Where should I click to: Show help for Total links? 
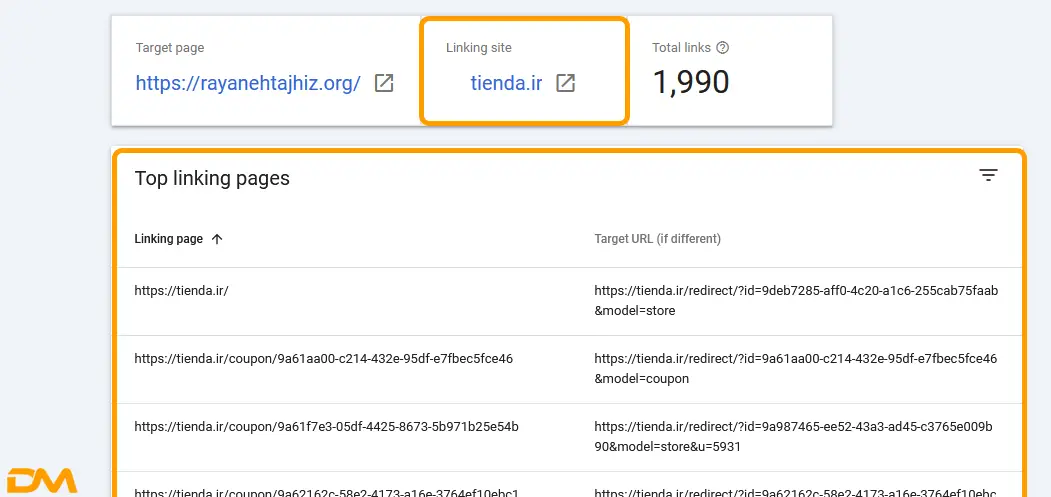tap(723, 47)
